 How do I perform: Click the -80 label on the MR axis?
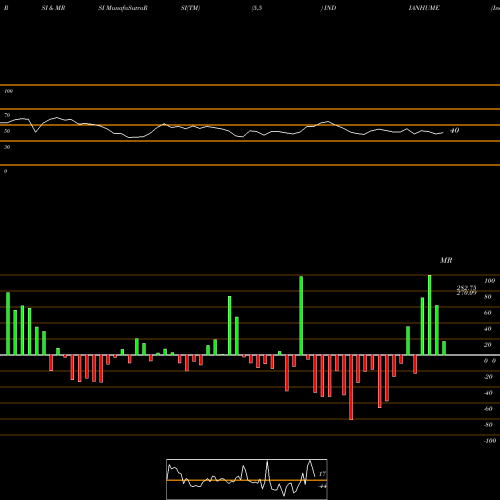point(488,425)
